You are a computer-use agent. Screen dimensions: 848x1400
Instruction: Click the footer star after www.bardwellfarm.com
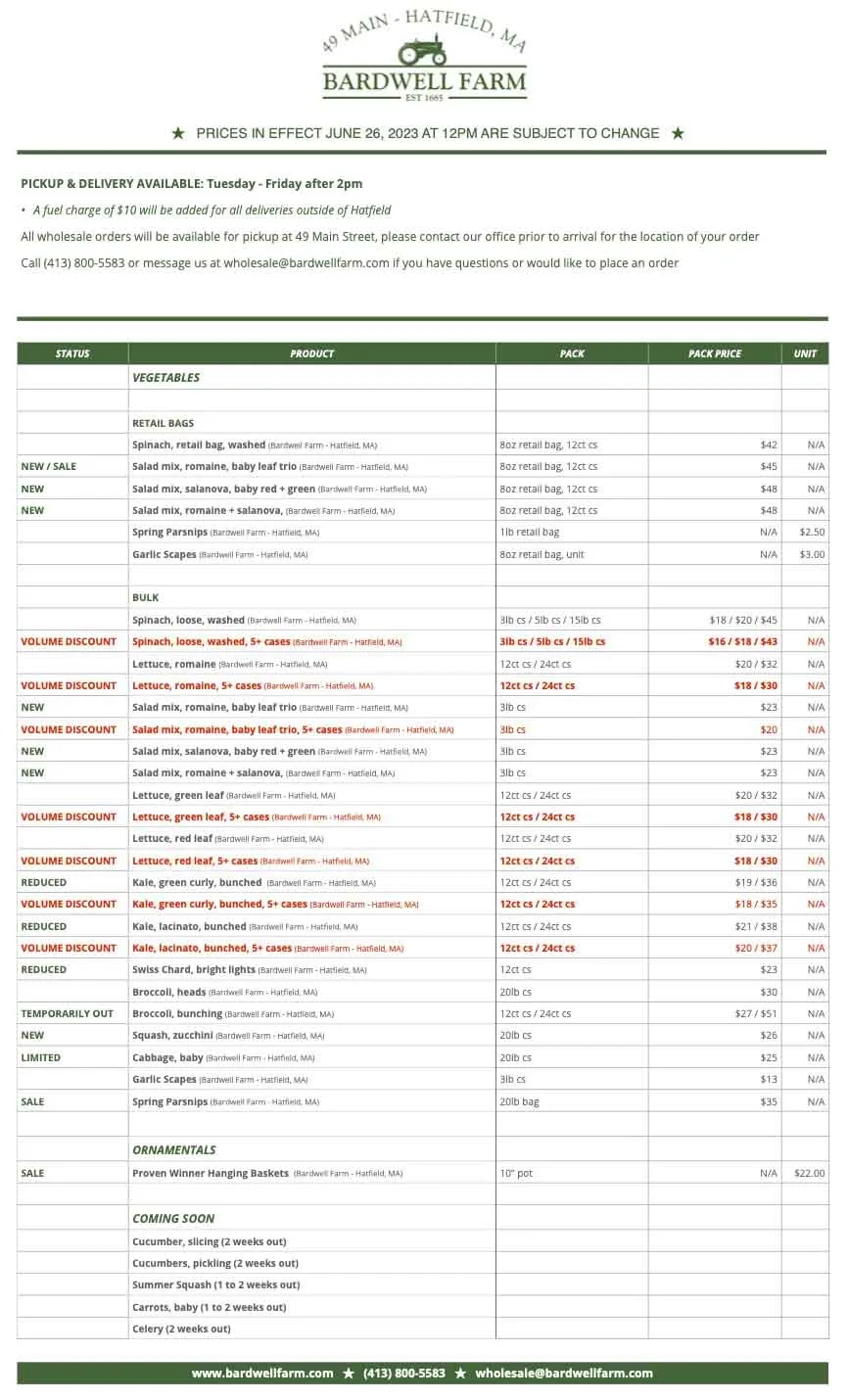coord(349,1374)
